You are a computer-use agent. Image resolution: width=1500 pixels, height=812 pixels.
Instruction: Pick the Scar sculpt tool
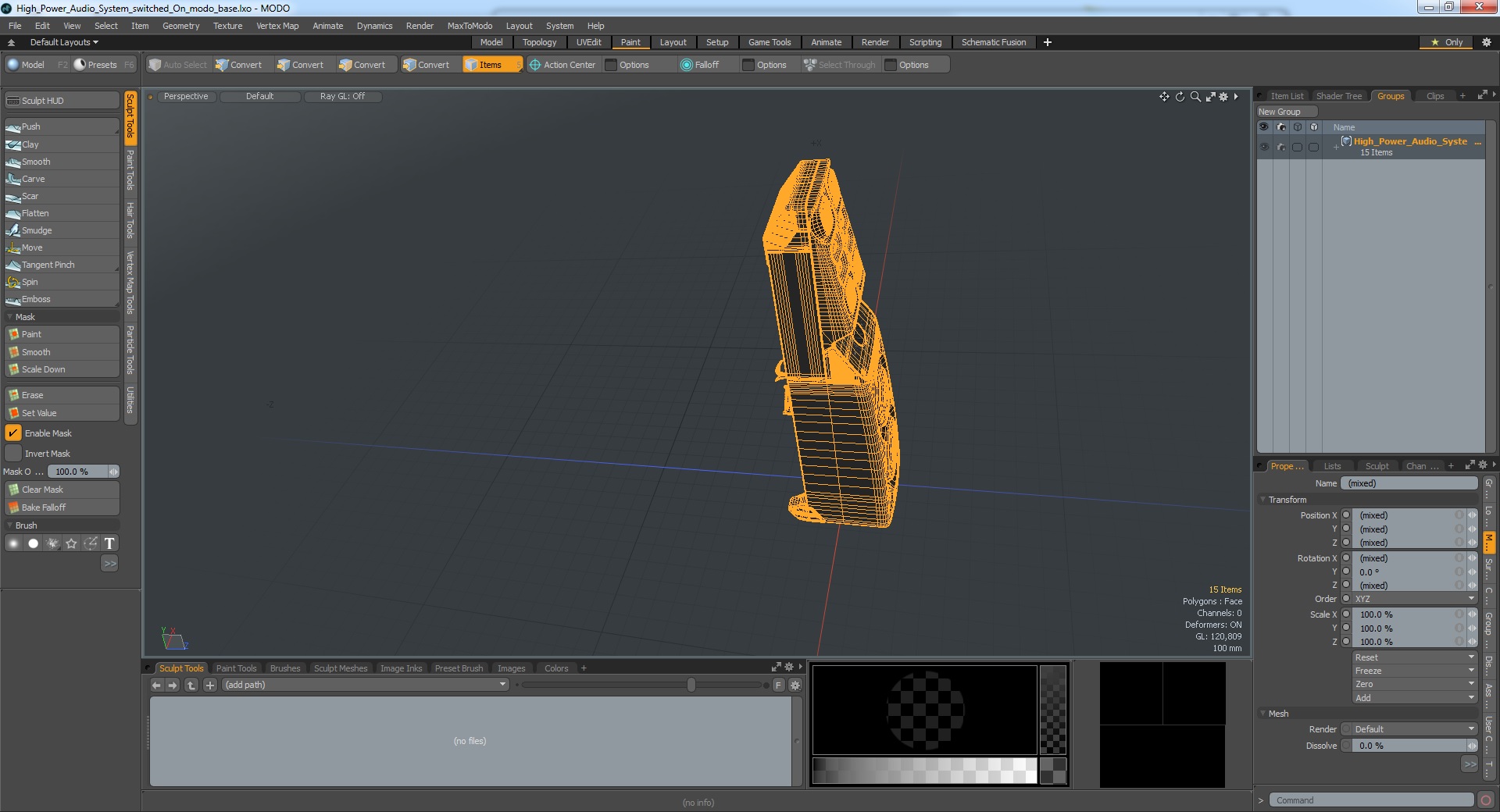tap(61, 196)
